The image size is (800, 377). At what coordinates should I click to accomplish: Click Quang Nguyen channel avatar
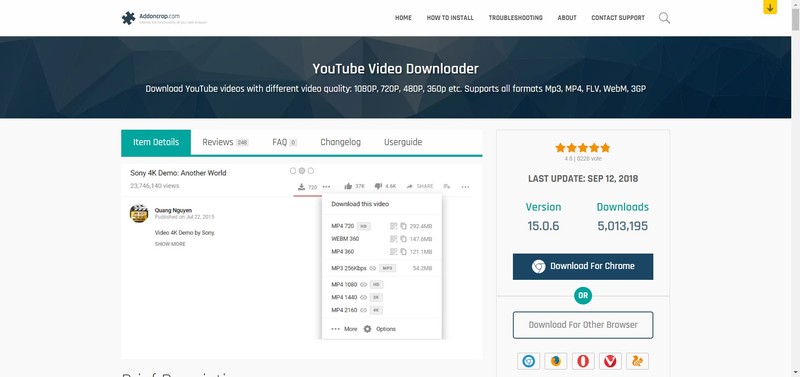tap(139, 213)
